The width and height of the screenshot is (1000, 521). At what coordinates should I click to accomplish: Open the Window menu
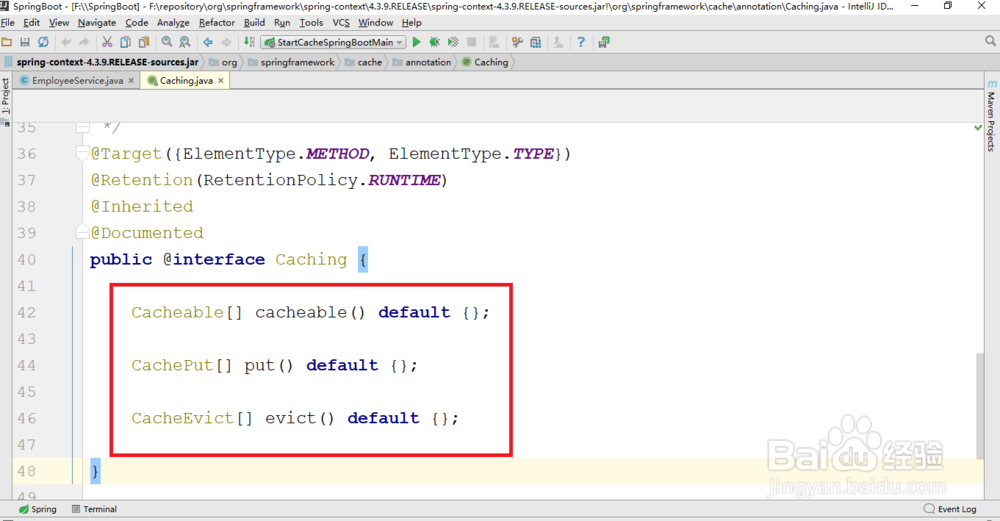click(x=376, y=22)
